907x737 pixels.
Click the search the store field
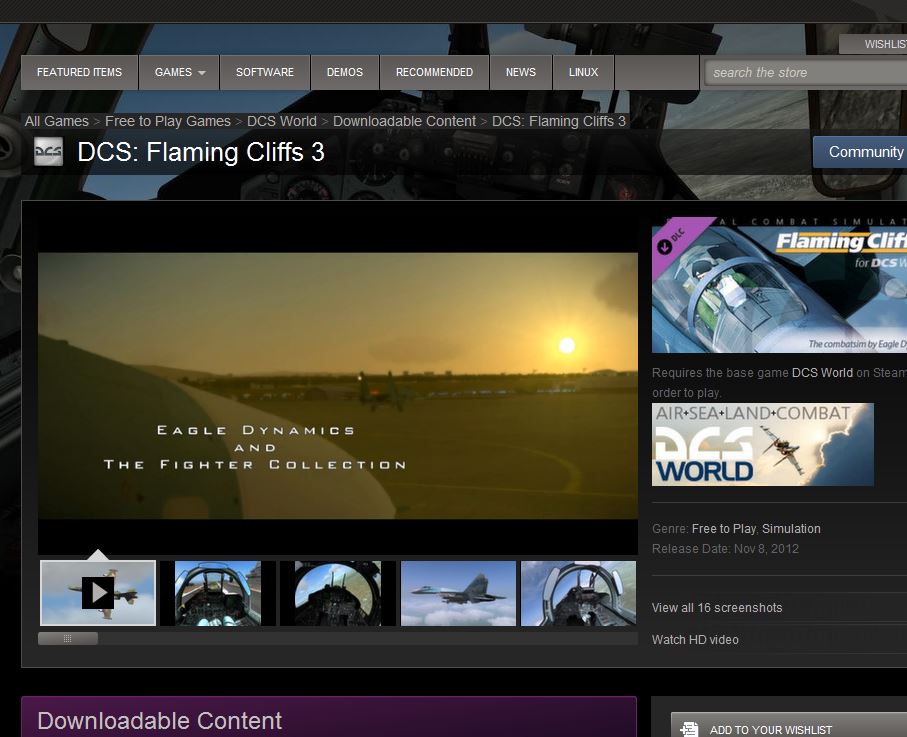806,73
